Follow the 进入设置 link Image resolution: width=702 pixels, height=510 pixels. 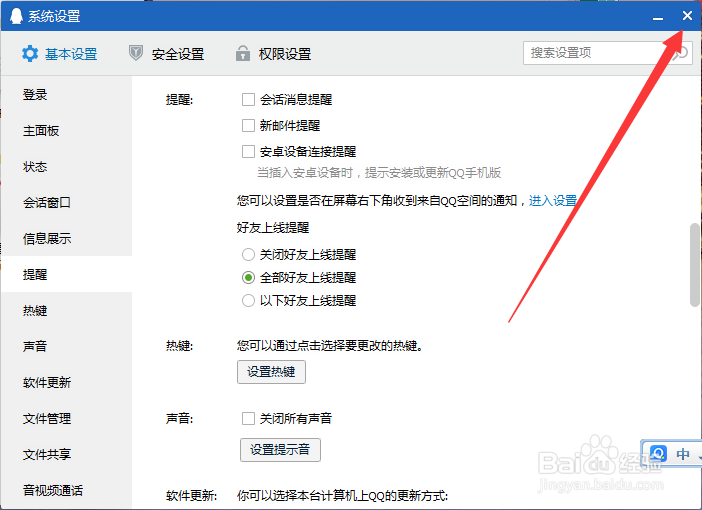[x=553, y=200]
